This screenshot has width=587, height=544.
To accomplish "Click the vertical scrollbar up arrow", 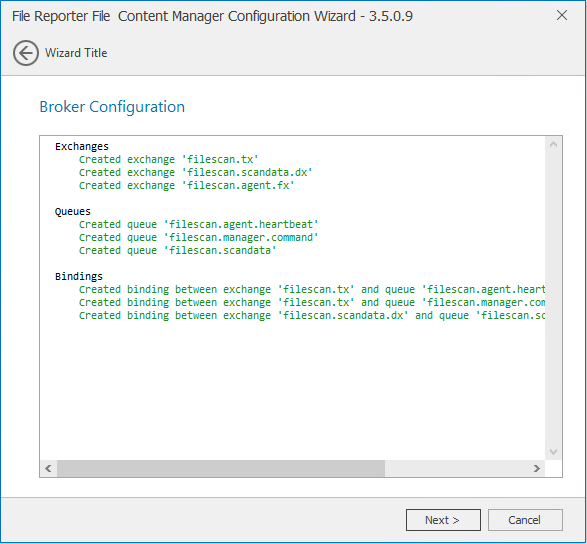I will (553, 145).
